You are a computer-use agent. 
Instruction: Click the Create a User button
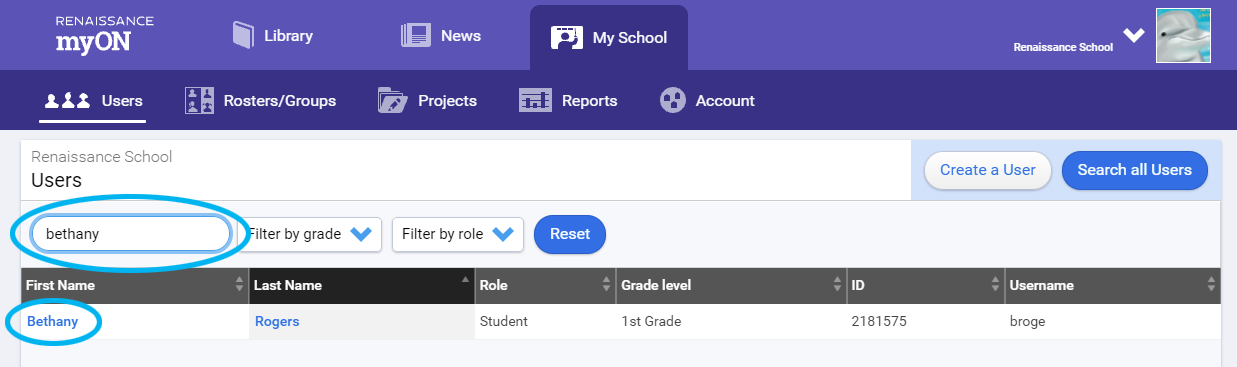(x=988, y=170)
